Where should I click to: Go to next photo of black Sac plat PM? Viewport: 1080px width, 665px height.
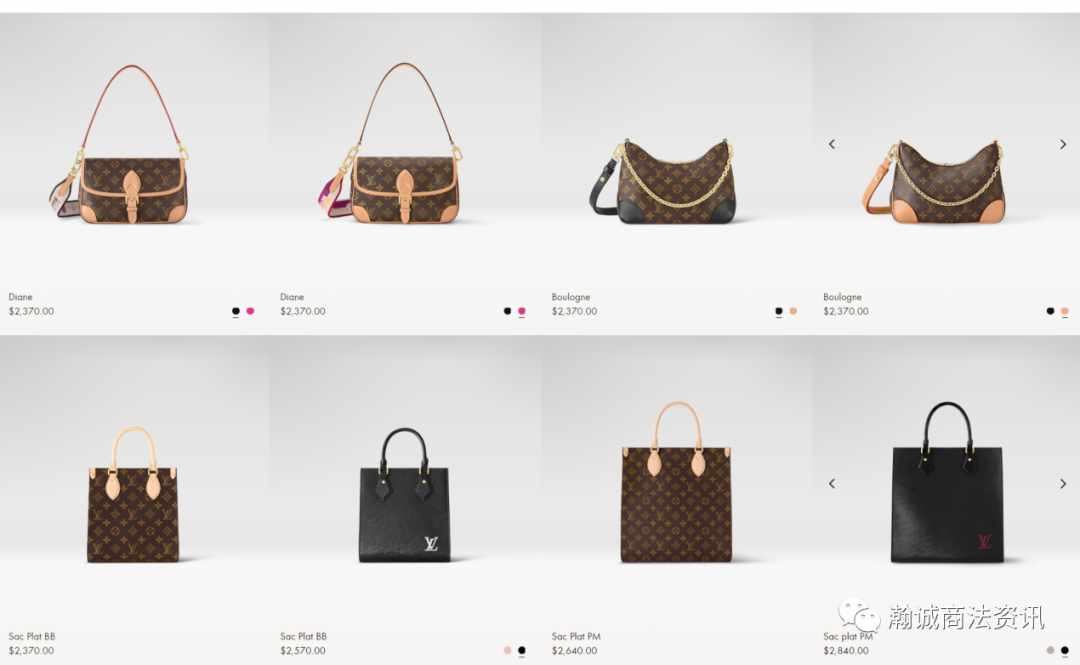[x=1063, y=484]
